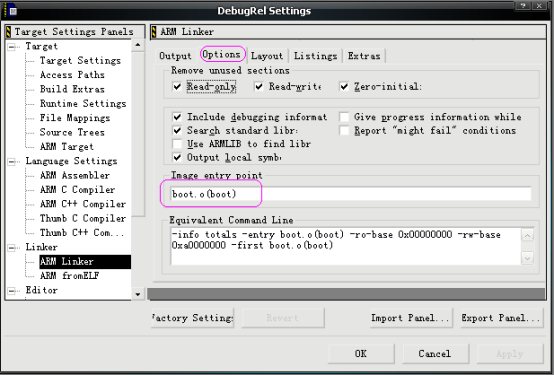Viewport: 554px width, 375px height.
Task: Toggle Give progress information while linking
Action: pyautogui.click(x=344, y=117)
